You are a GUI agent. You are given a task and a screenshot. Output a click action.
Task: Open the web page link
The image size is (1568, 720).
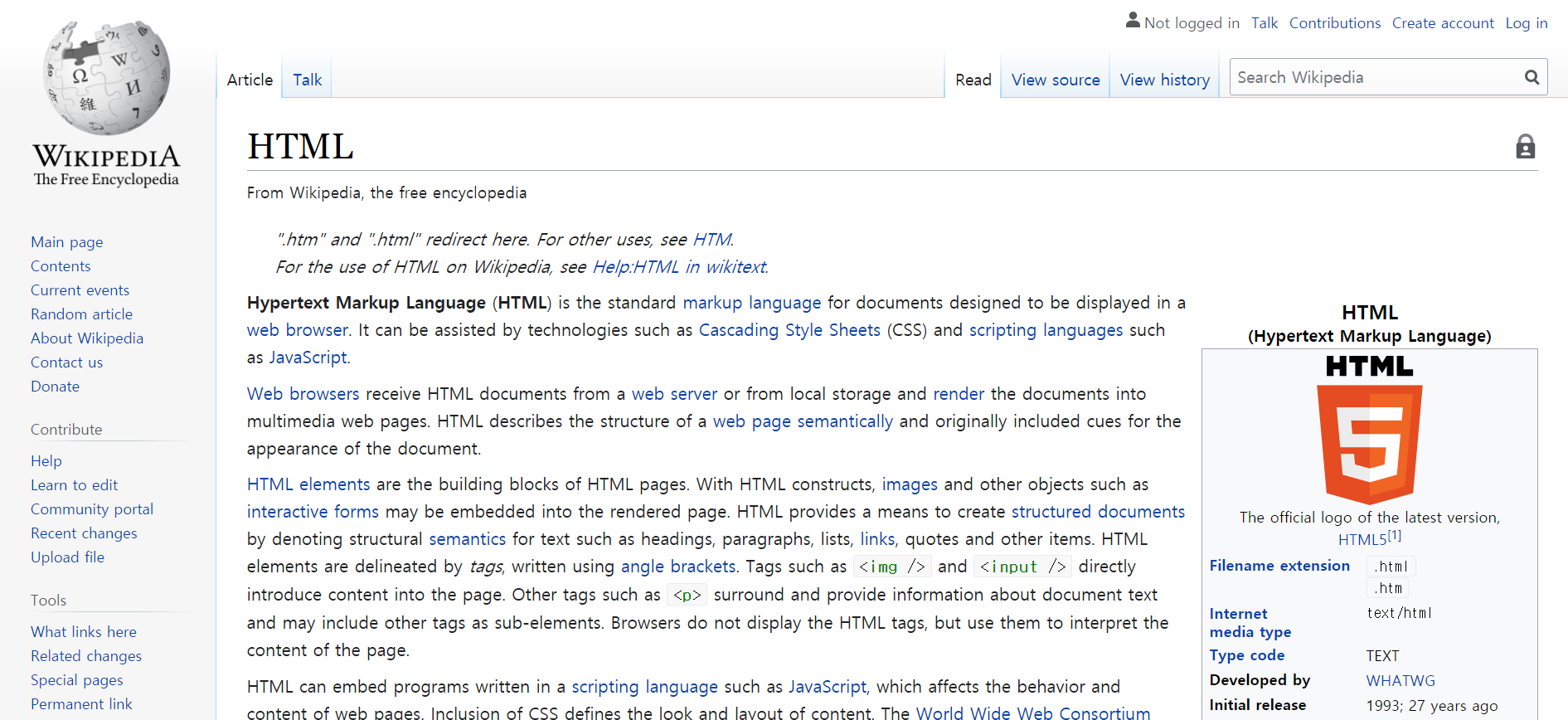pyautogui.click(x=752, y=421)
